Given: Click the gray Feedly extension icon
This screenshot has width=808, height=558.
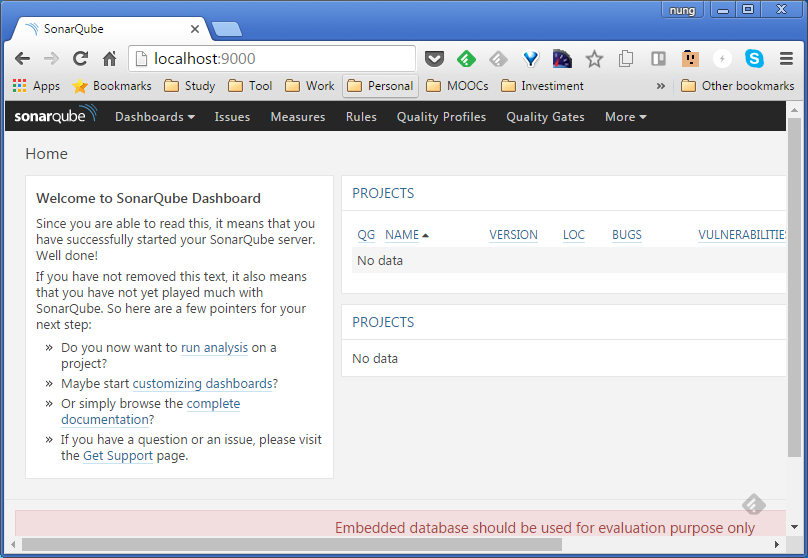Looking at the screenshot, I should pos(498,59).
